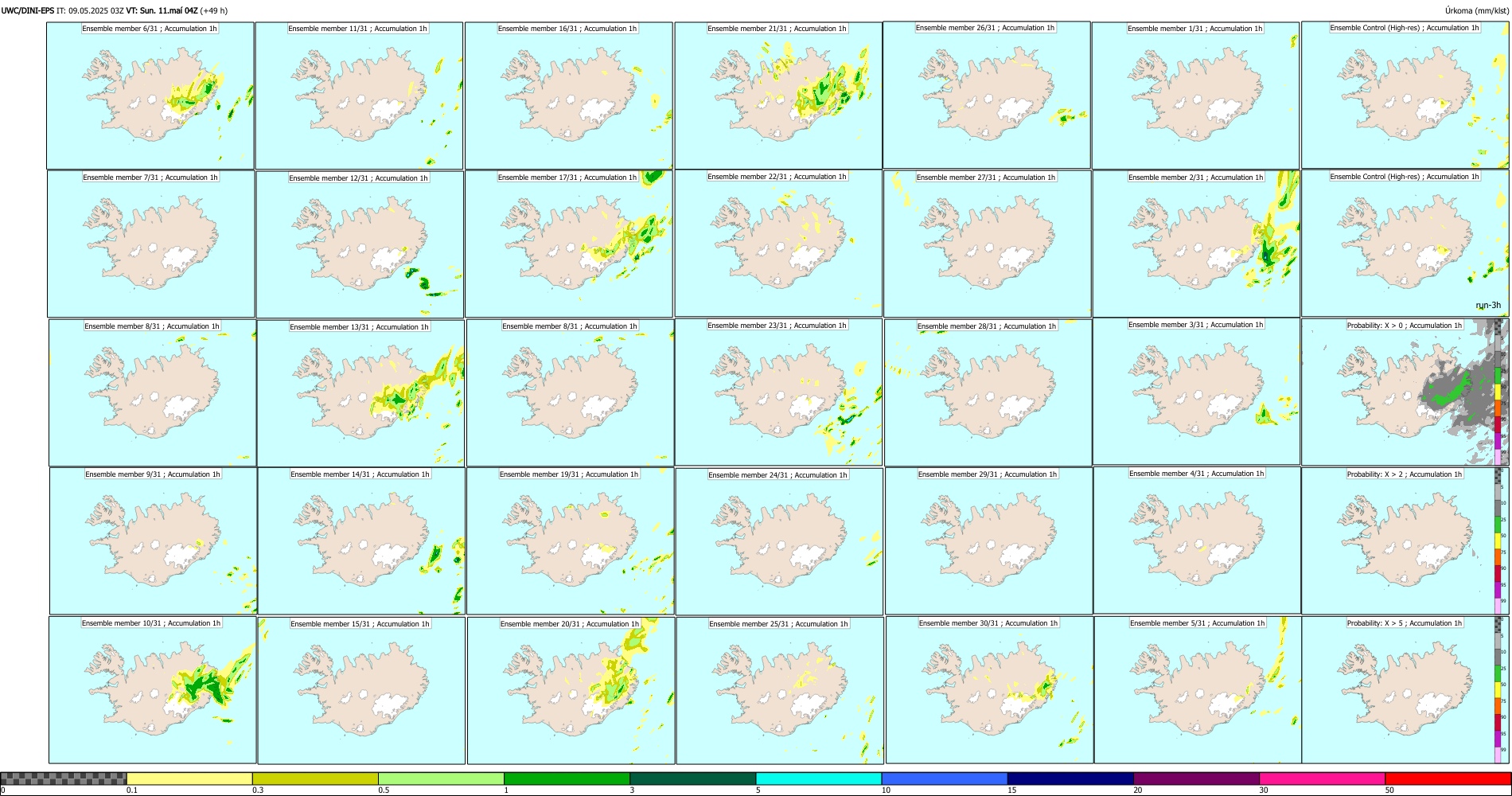Click the UWC/DINI-EPS header title
The image size is (1512, 796).
click(28, 10)
